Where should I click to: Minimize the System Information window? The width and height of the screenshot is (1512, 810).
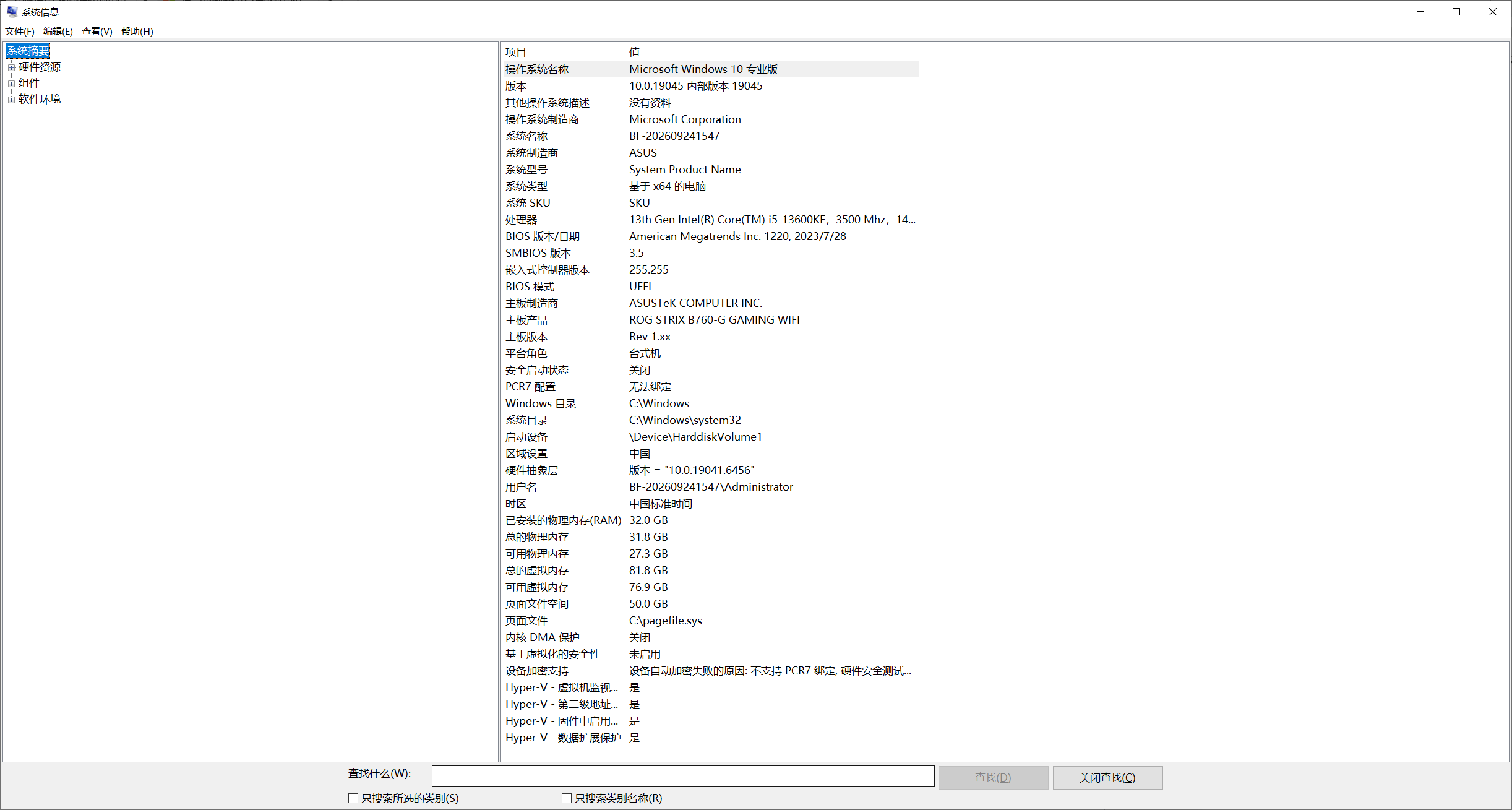1420,12
